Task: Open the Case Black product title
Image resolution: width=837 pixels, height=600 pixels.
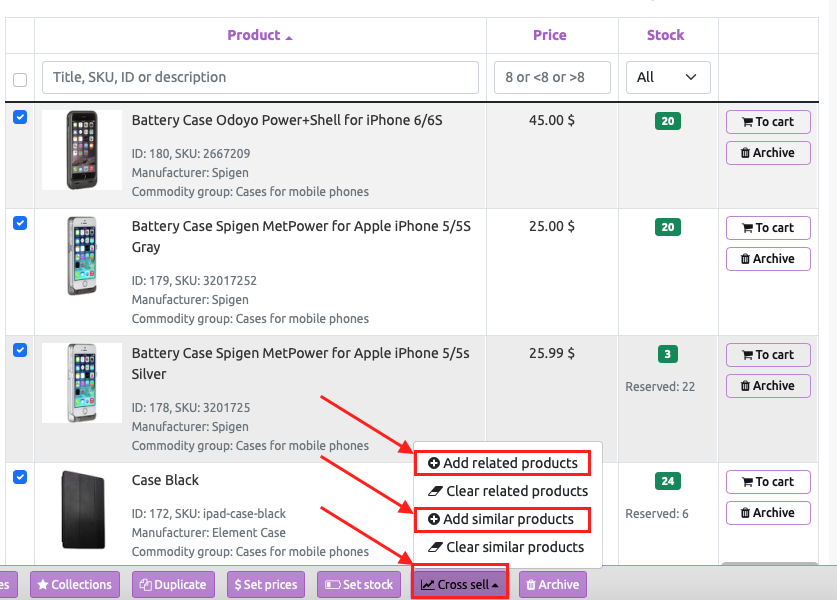Action: [165, 480]
